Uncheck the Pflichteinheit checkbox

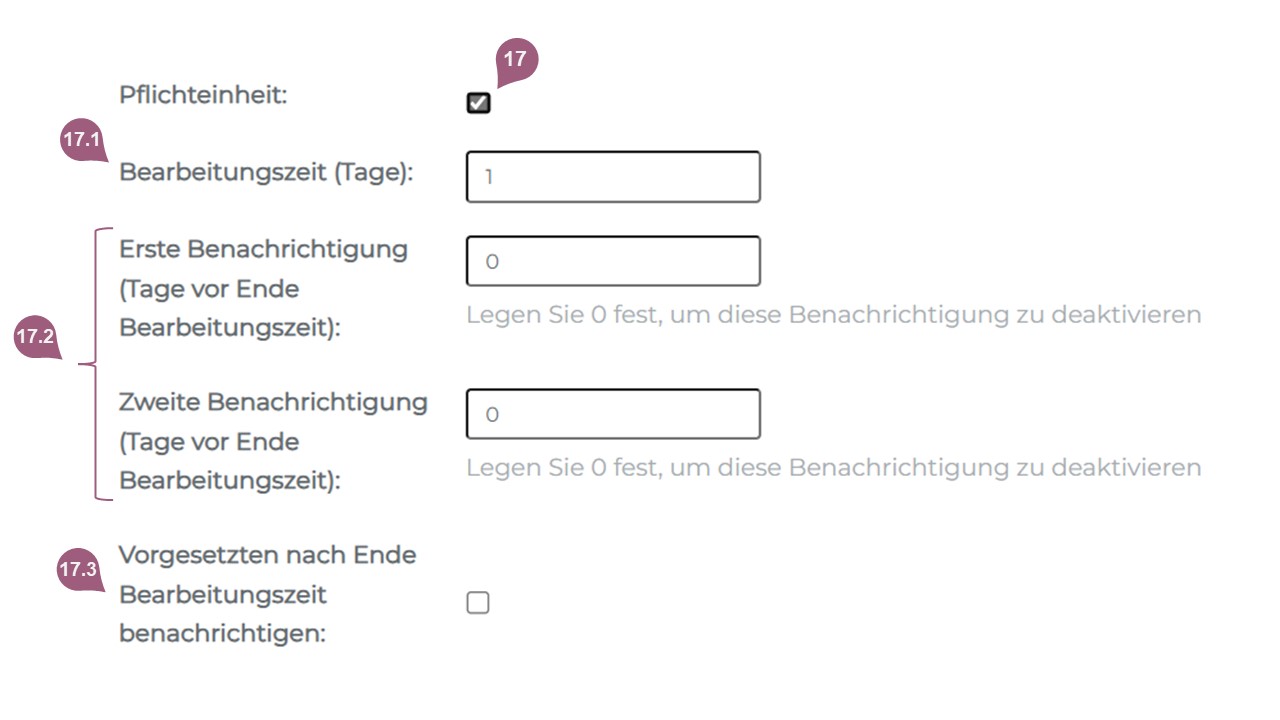(x=478, y=103)
